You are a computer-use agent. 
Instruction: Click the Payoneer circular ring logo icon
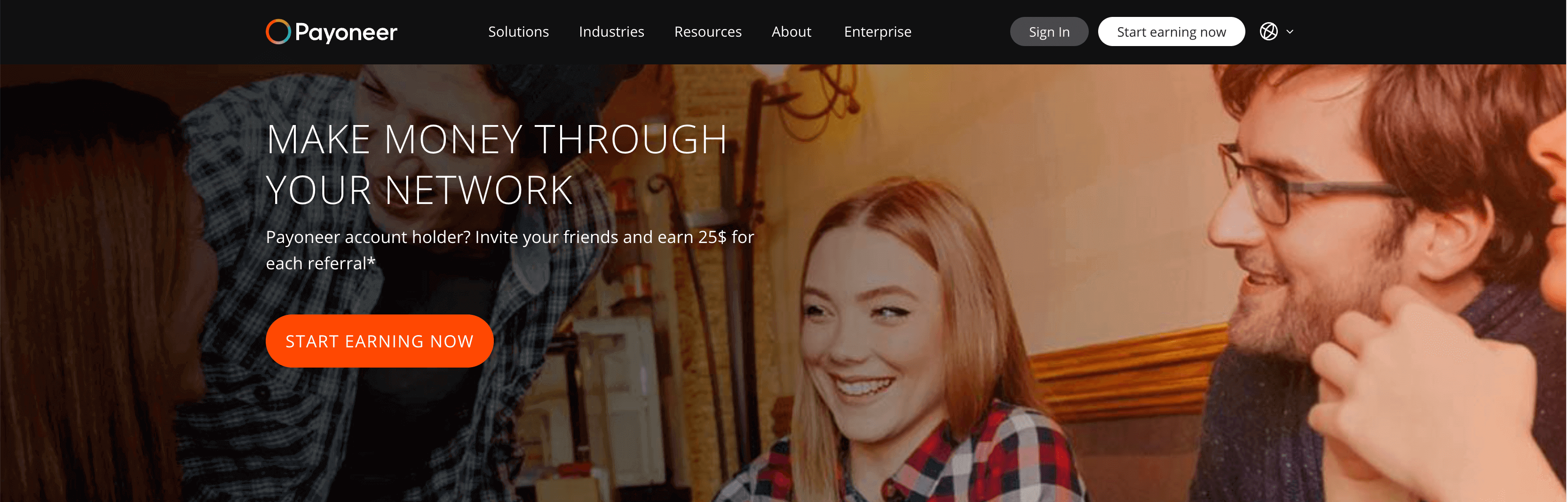click(277, 31)
